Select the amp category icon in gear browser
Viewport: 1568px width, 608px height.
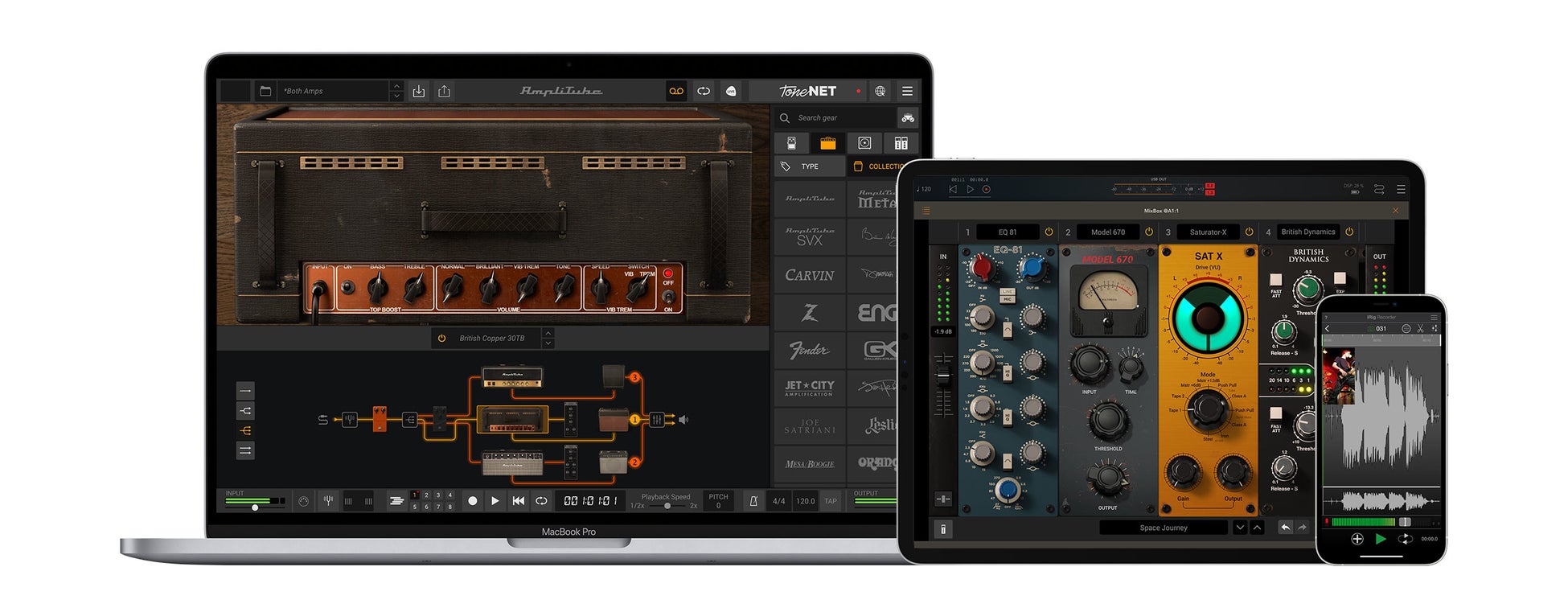(x=827, y=143)
